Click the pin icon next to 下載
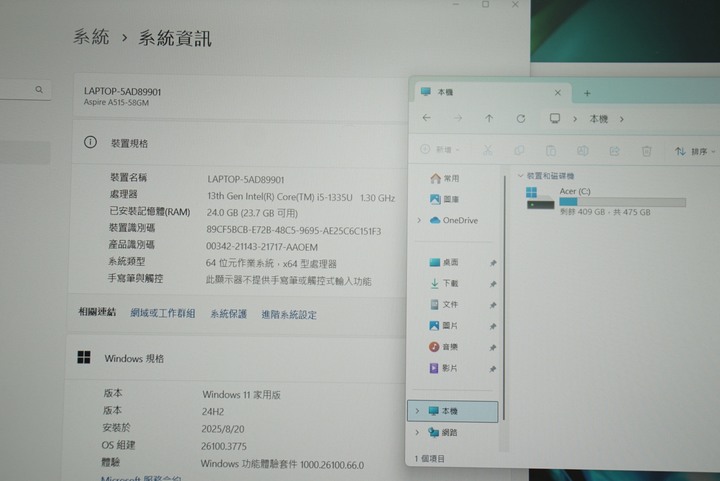Viewport: 720px width, 481px height. click(x=493, y=284)
